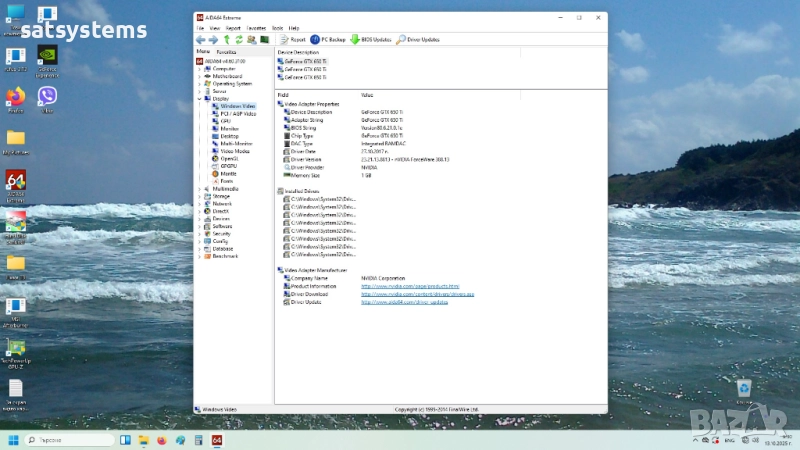Select the OpenGL item in tree
Viewport: 800px width, 450px height.
[x=228, y=158]
